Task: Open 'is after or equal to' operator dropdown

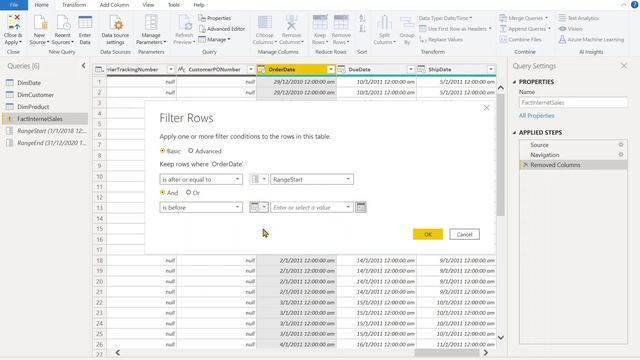Action: tap(201, 179)
